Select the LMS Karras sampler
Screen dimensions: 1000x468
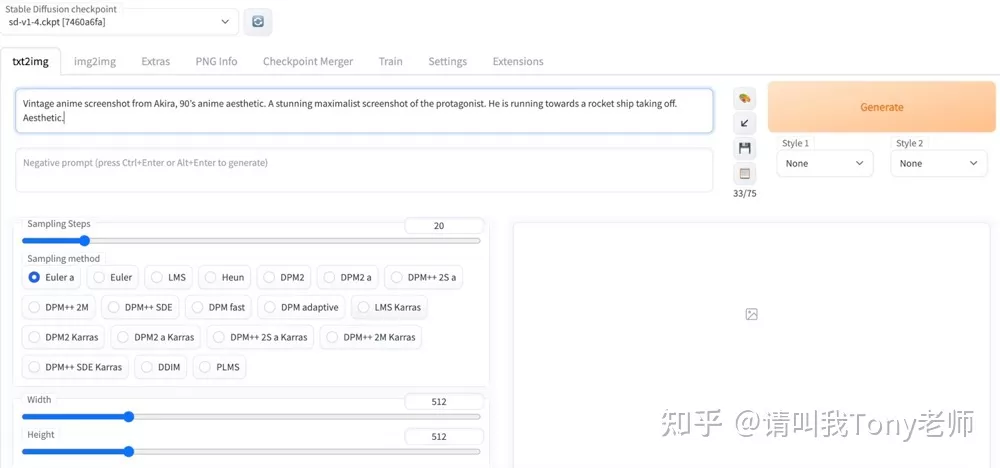pos(390,307)
